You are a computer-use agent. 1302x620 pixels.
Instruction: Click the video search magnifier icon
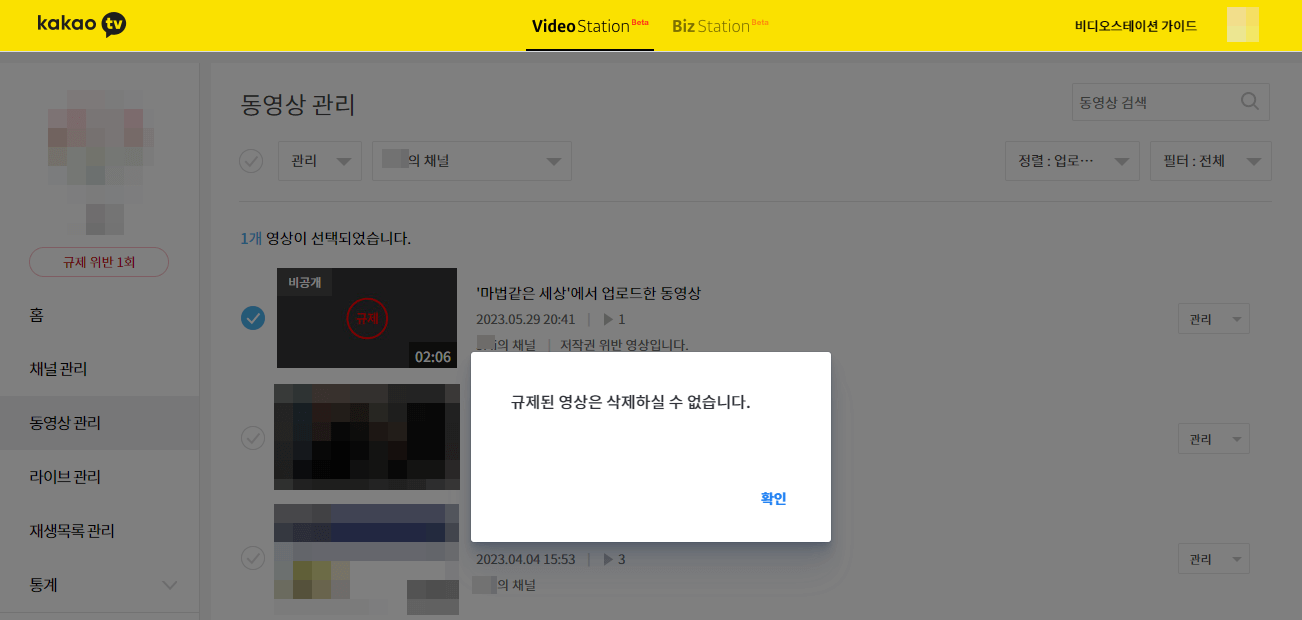1248,101
